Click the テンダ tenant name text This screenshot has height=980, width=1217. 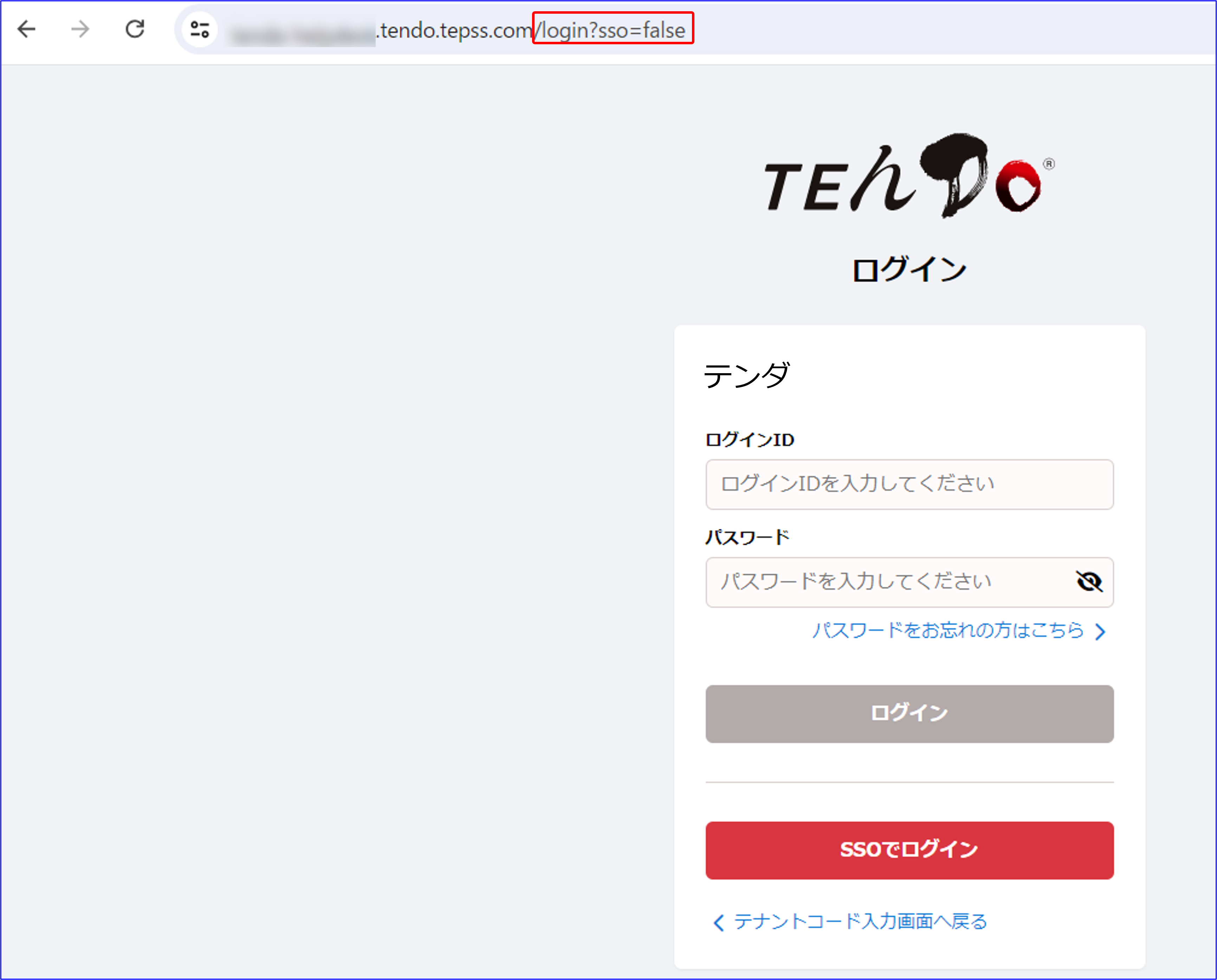(747, 375)
